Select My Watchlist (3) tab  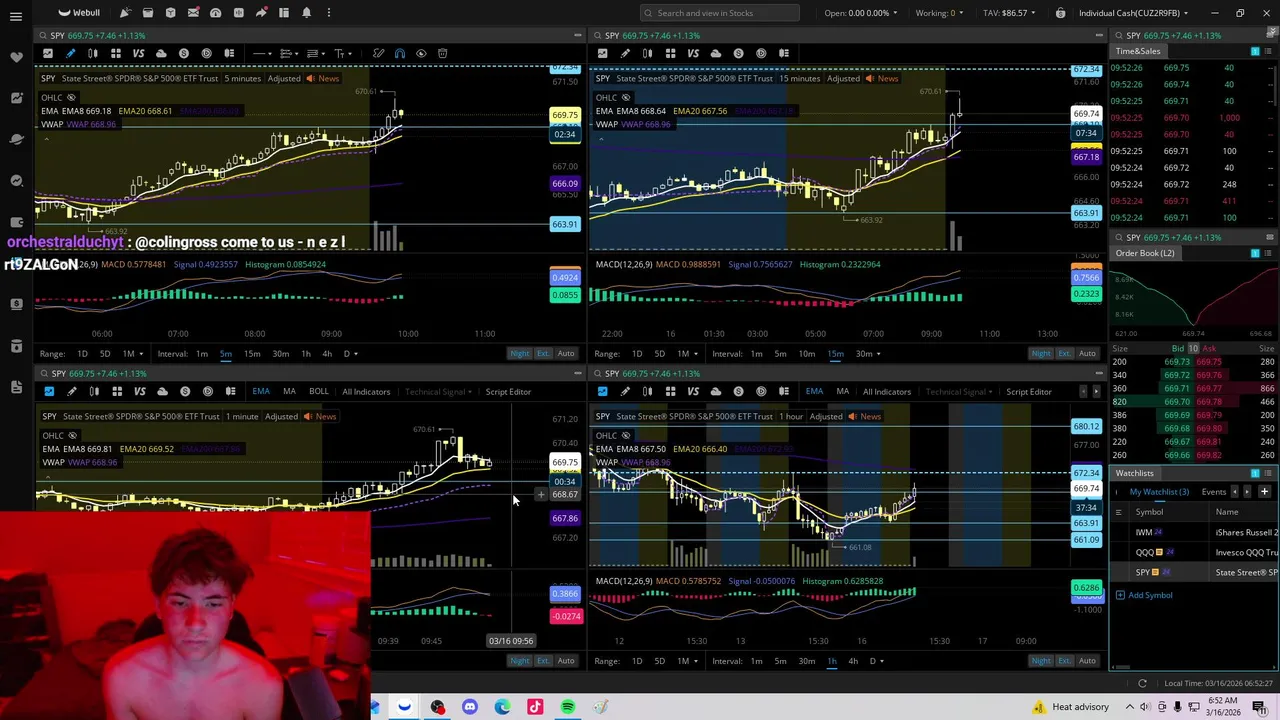[1159, 491]
